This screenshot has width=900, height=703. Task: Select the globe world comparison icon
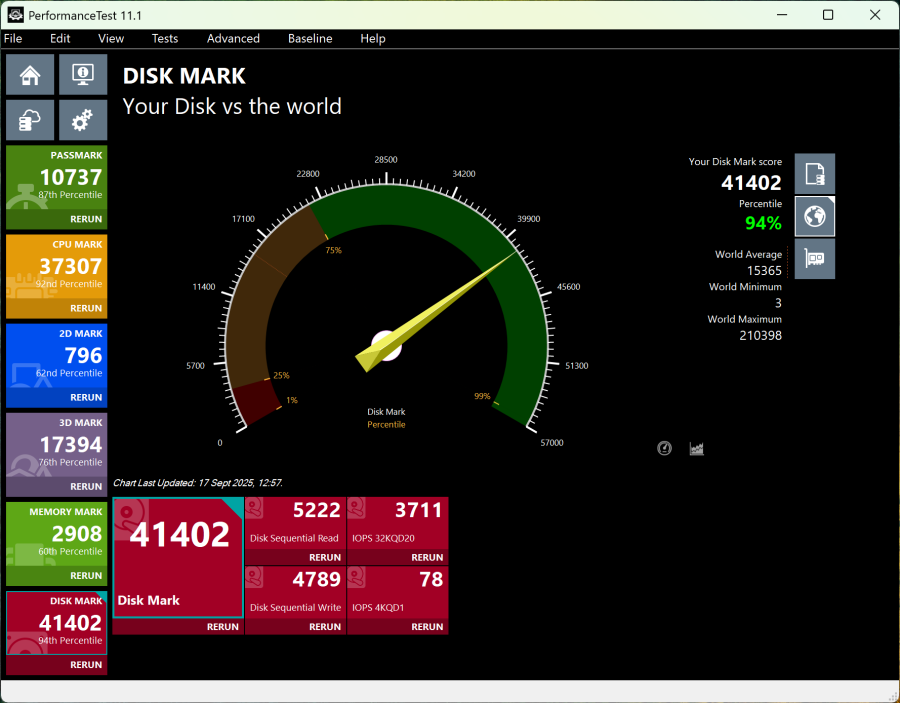(814, 216)
